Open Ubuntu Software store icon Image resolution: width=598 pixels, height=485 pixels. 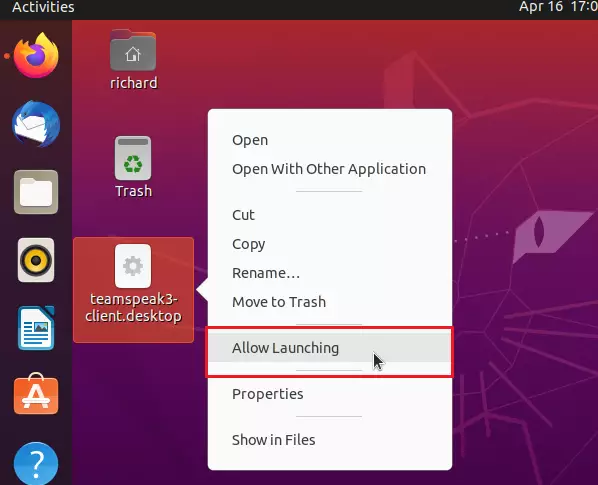pyautogui.click(x=36, y=394)
